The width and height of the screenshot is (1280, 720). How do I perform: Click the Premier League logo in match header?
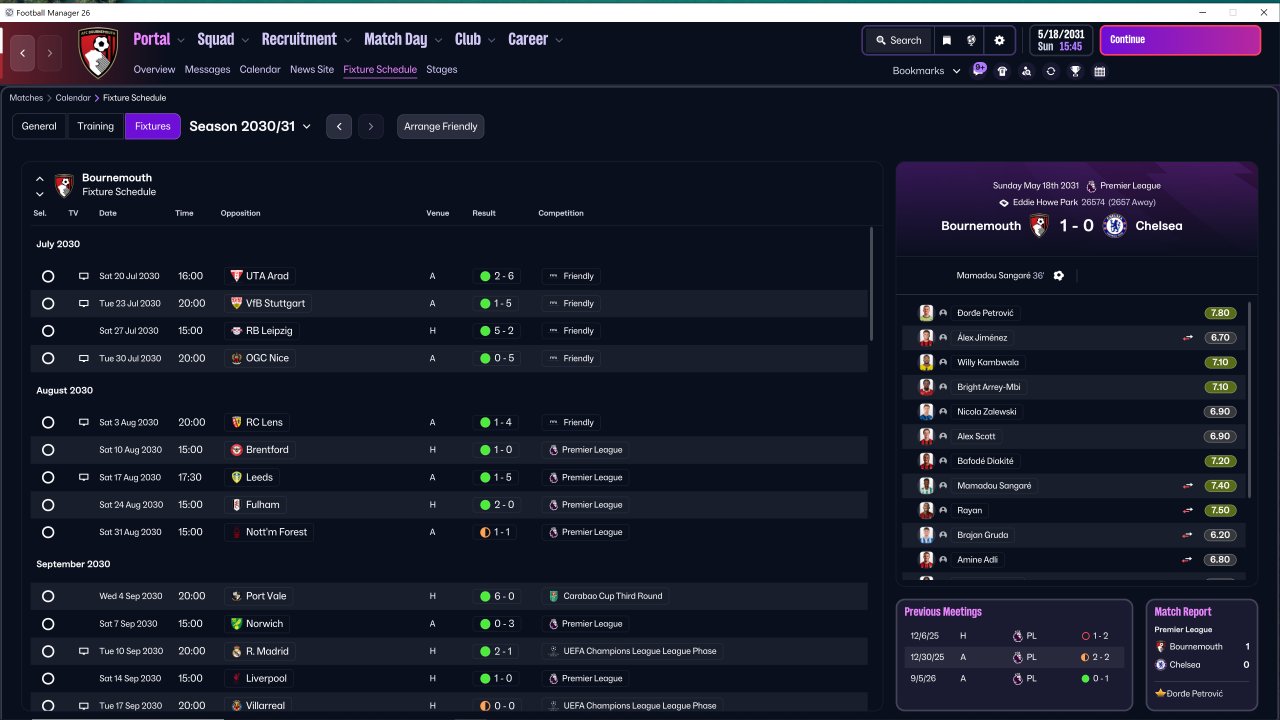[1091, 186]
